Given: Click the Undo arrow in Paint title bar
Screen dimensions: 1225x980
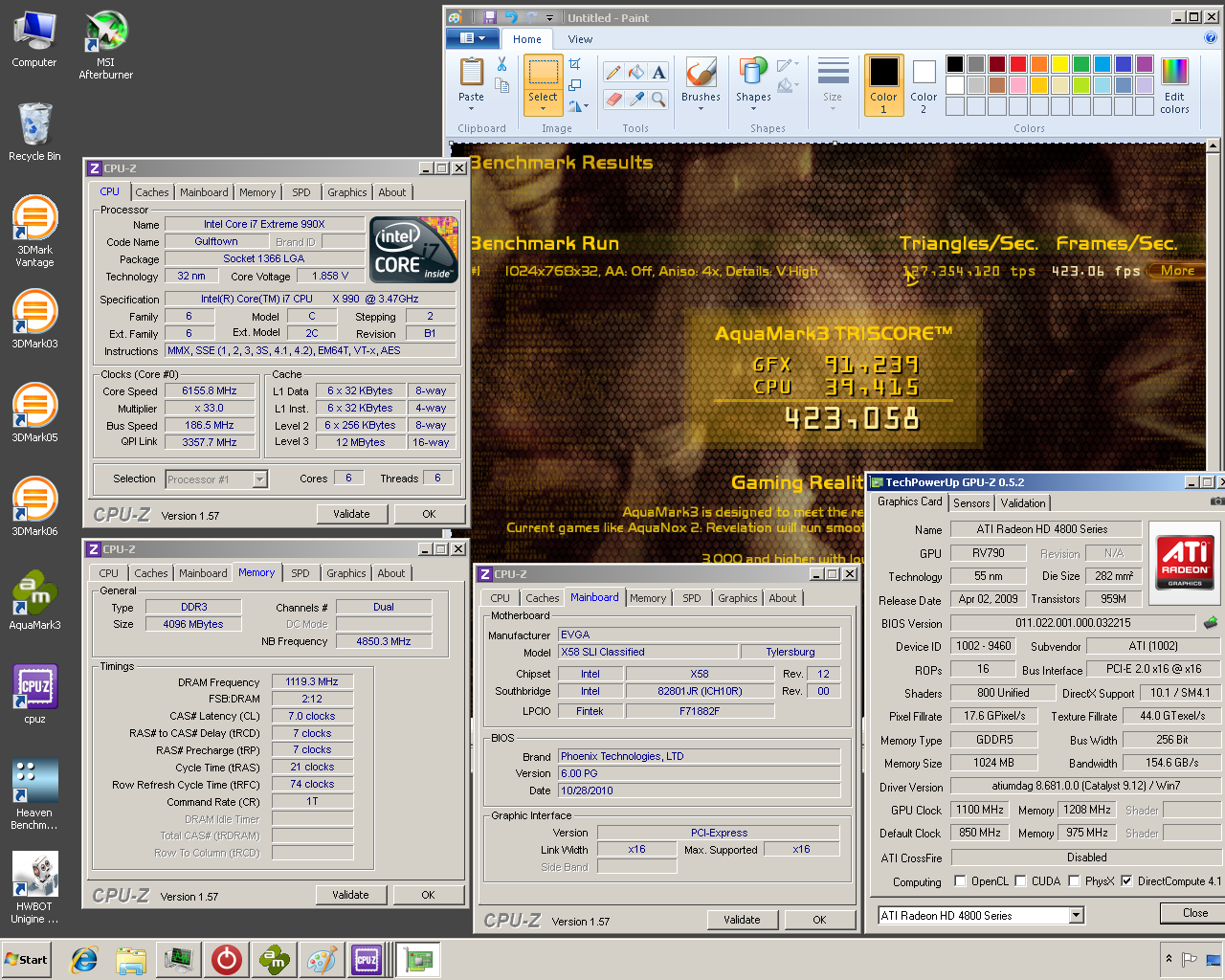Looking at the screenshot, I should tap(510, 17).
